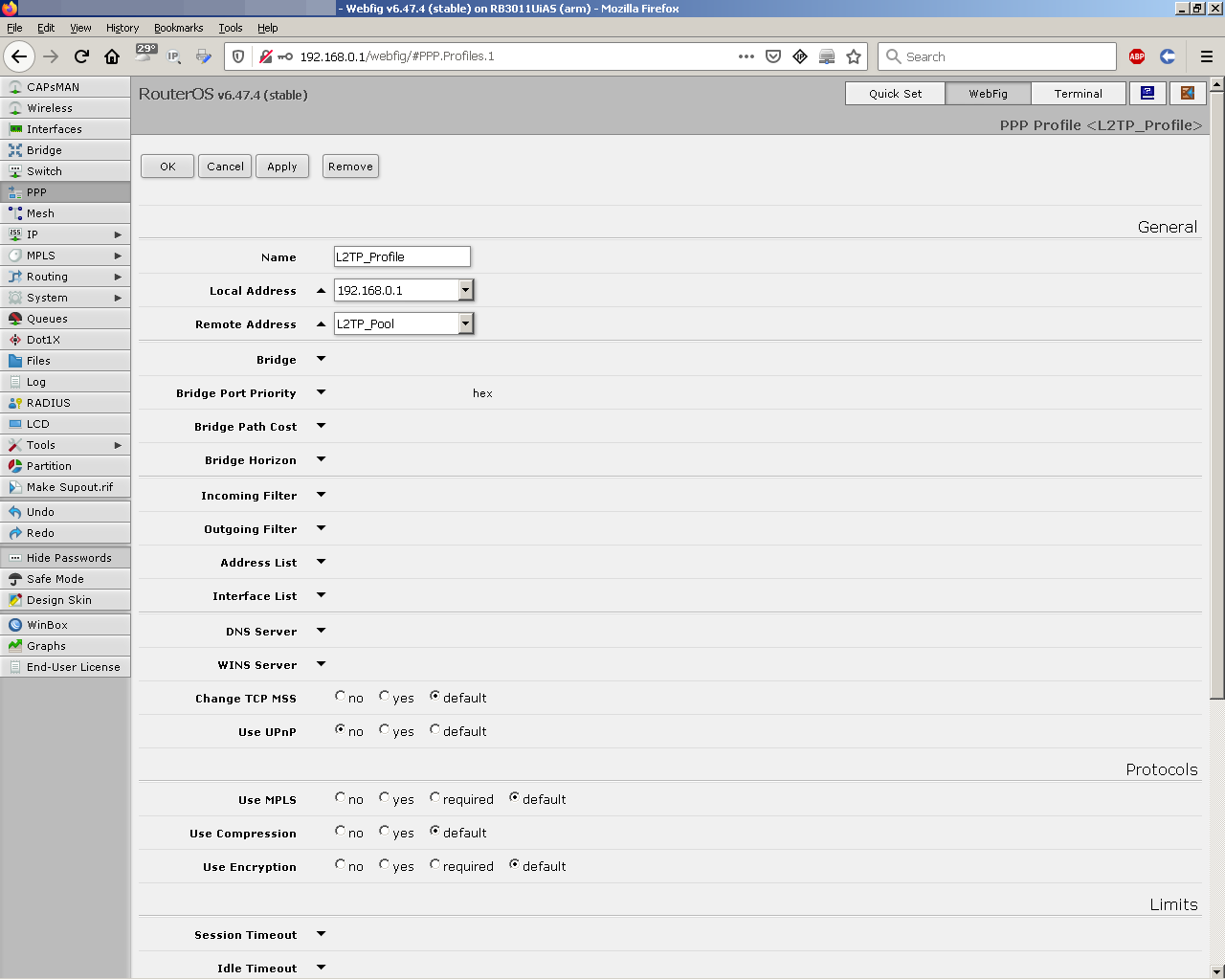Click the OK button
This screenshot has height=980, width=1225.
tap(167, 167)
